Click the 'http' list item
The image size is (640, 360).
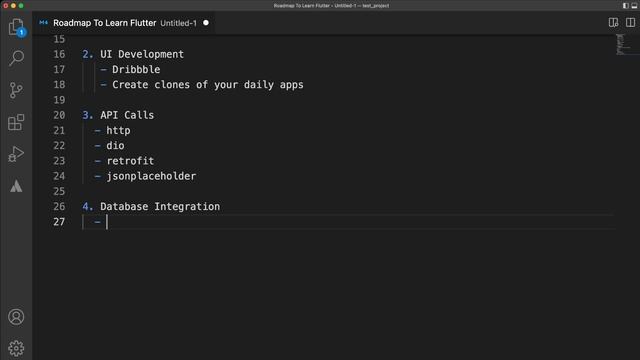click(118, 131)
